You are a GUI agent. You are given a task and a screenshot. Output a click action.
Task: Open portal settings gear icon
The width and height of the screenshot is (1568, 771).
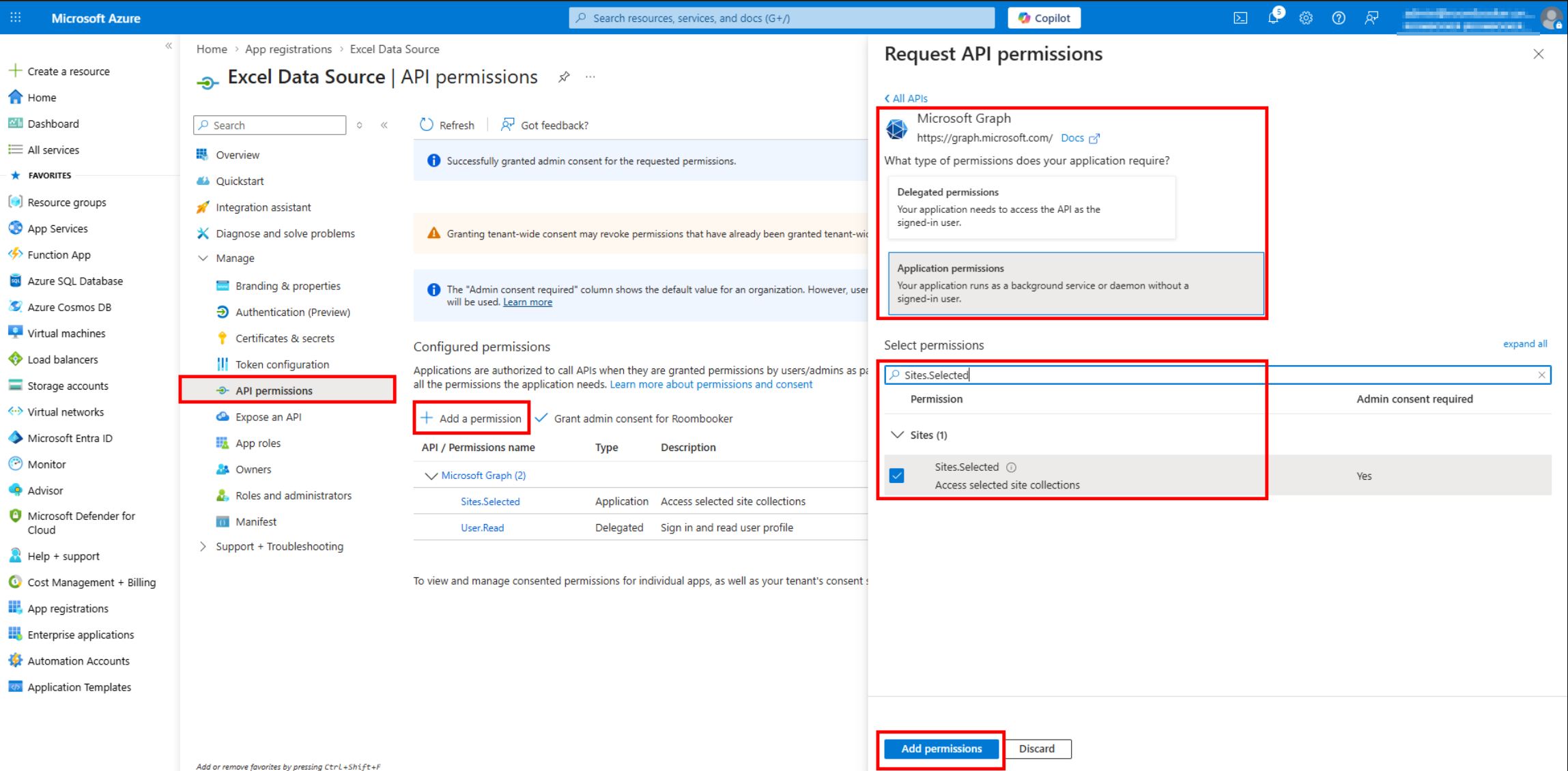click(1305, 18)
